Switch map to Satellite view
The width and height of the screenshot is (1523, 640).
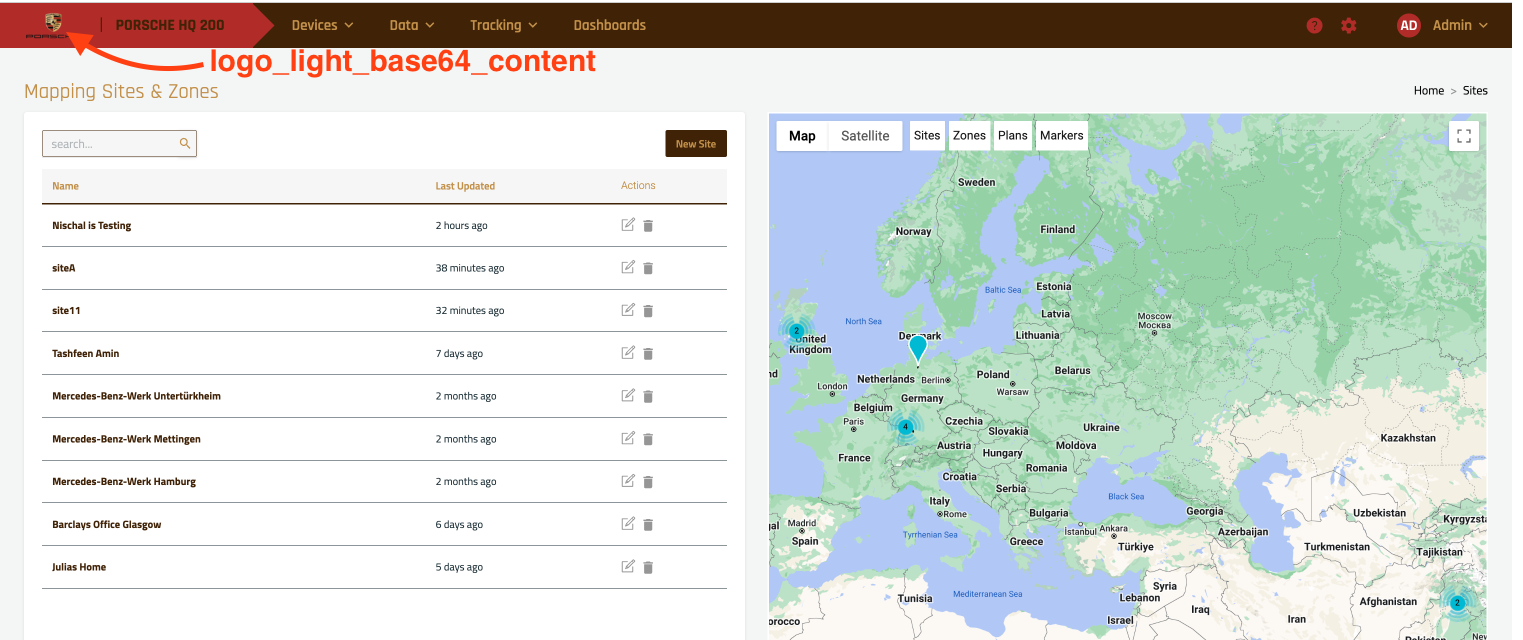click(865, 136)
